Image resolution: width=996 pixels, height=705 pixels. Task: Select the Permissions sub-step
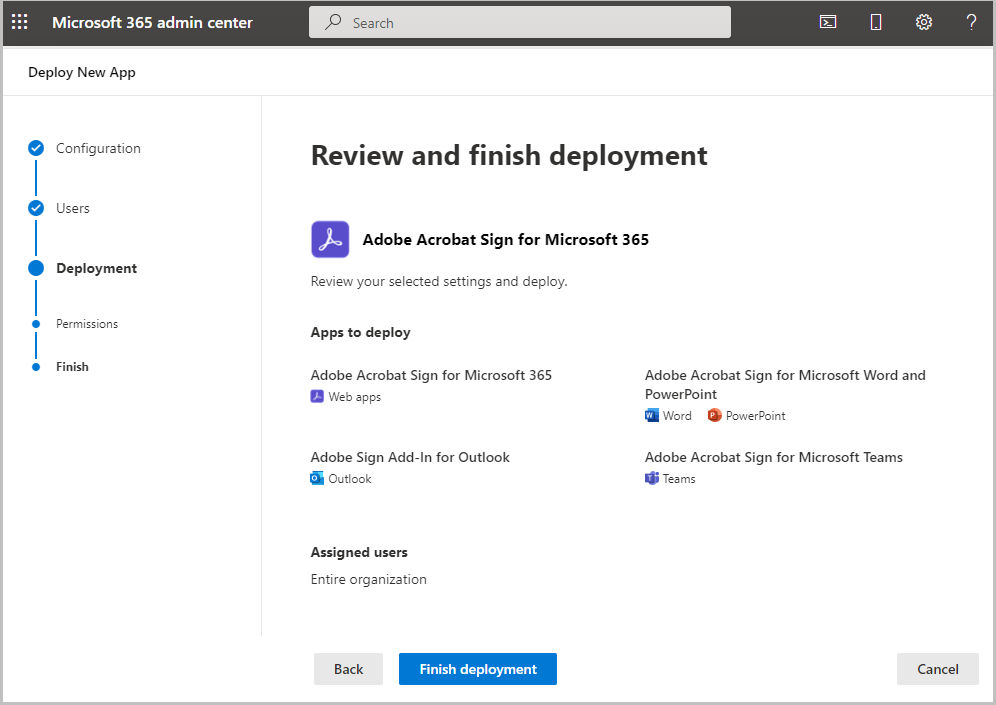pos(87,324)
